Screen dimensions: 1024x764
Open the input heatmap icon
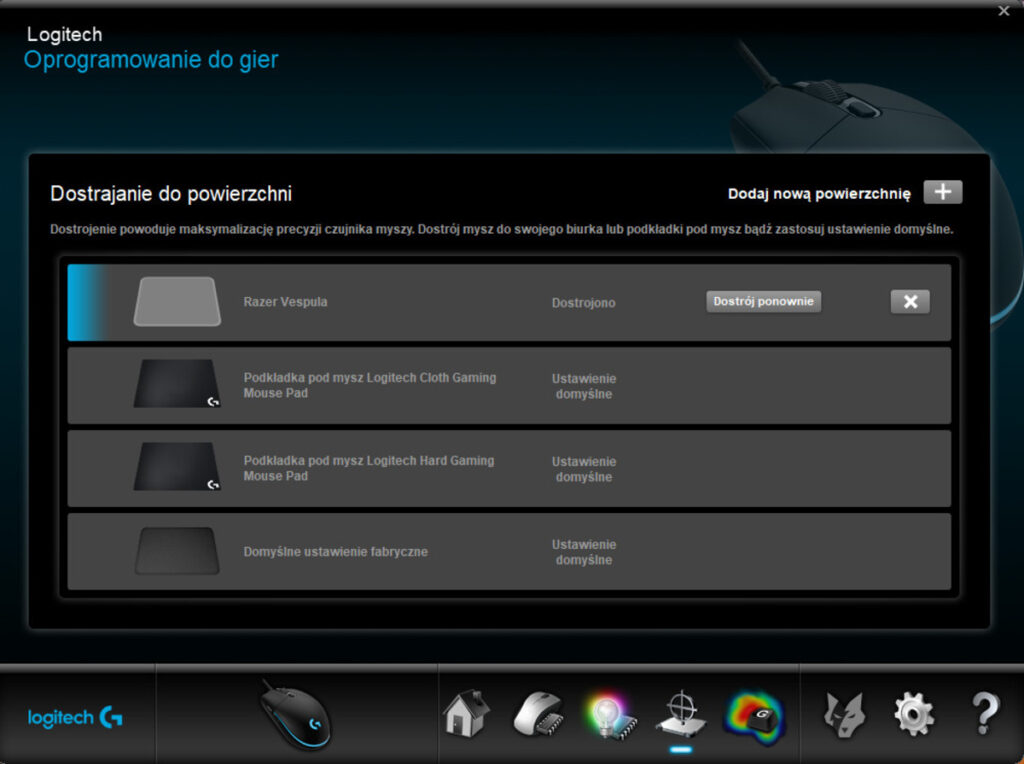point(754,716)
